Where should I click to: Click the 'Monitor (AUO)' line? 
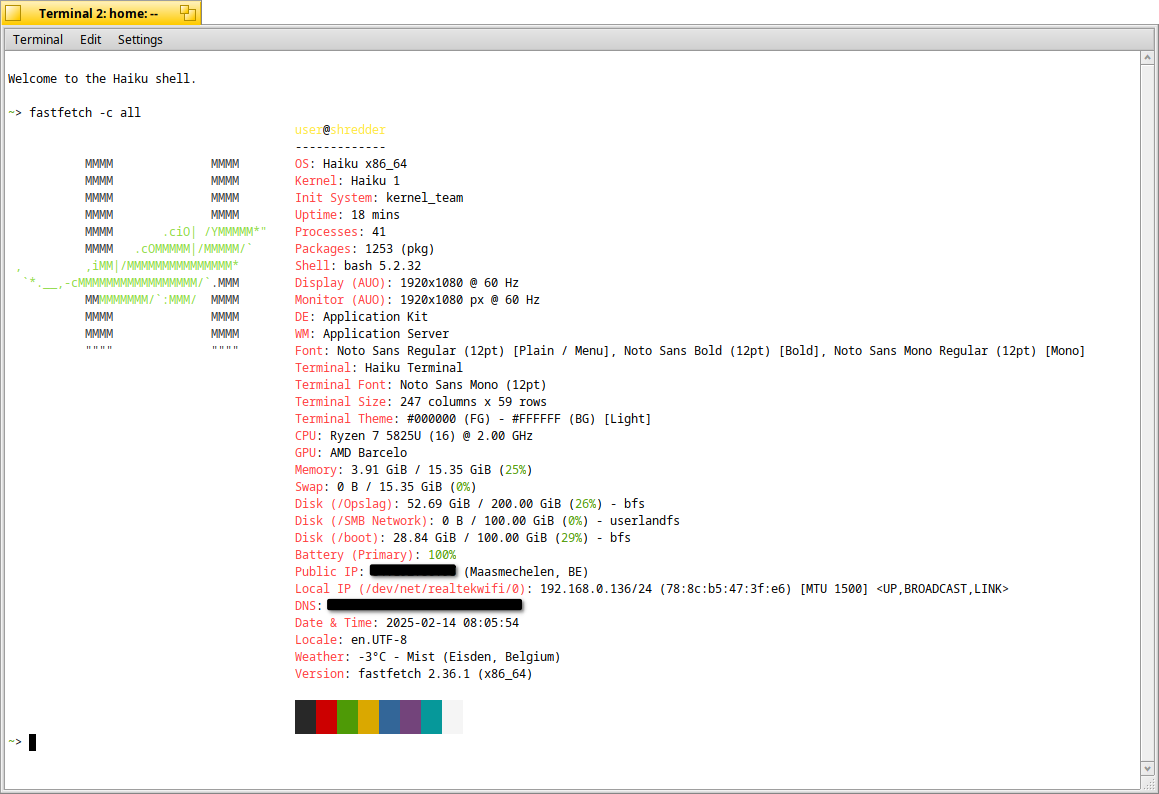tap(418, 299)
